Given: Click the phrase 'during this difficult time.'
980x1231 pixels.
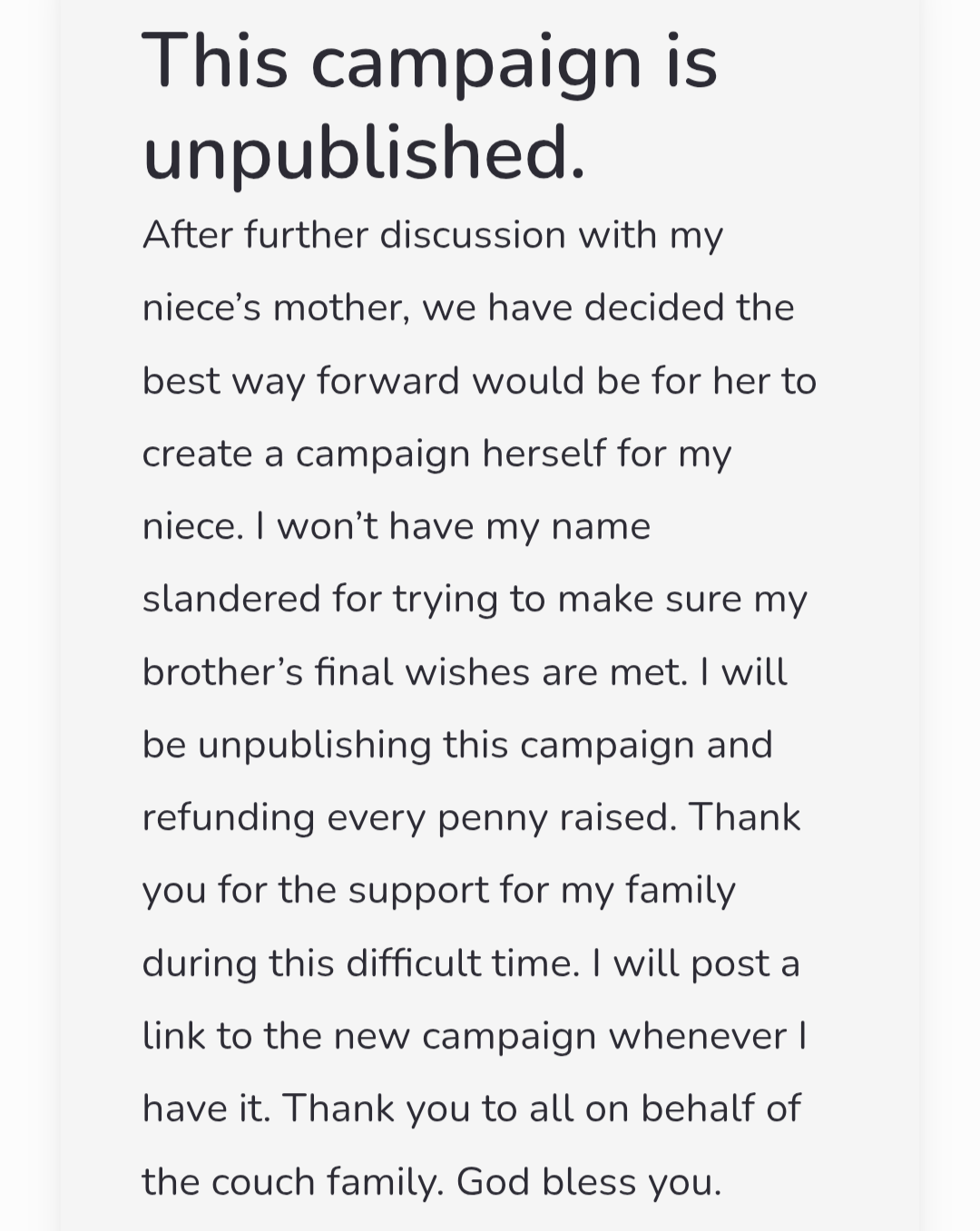Looking at the screenshot, I should coord(361,963).
